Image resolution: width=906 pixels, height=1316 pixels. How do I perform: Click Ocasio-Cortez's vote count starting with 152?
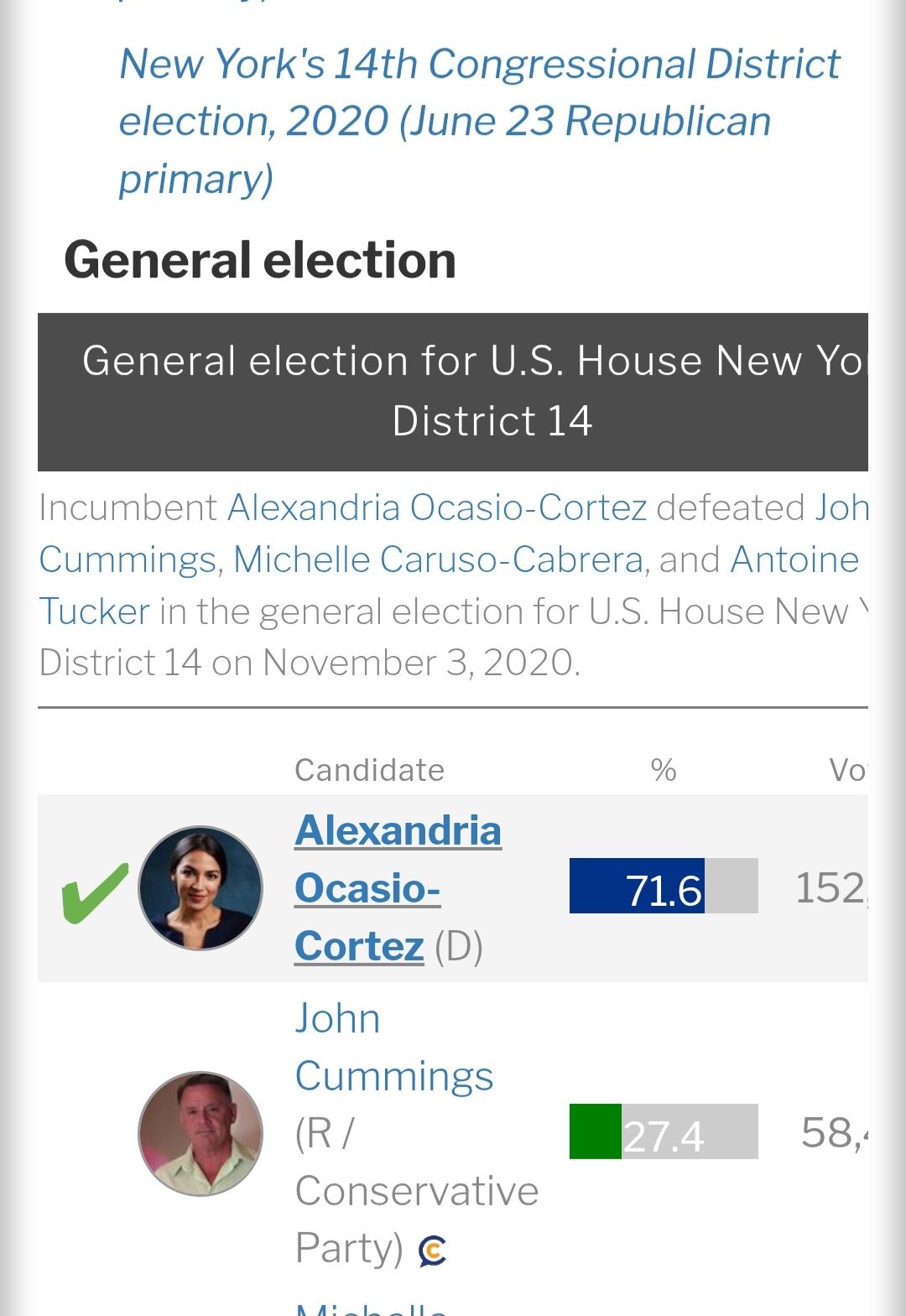pos(830,887)
